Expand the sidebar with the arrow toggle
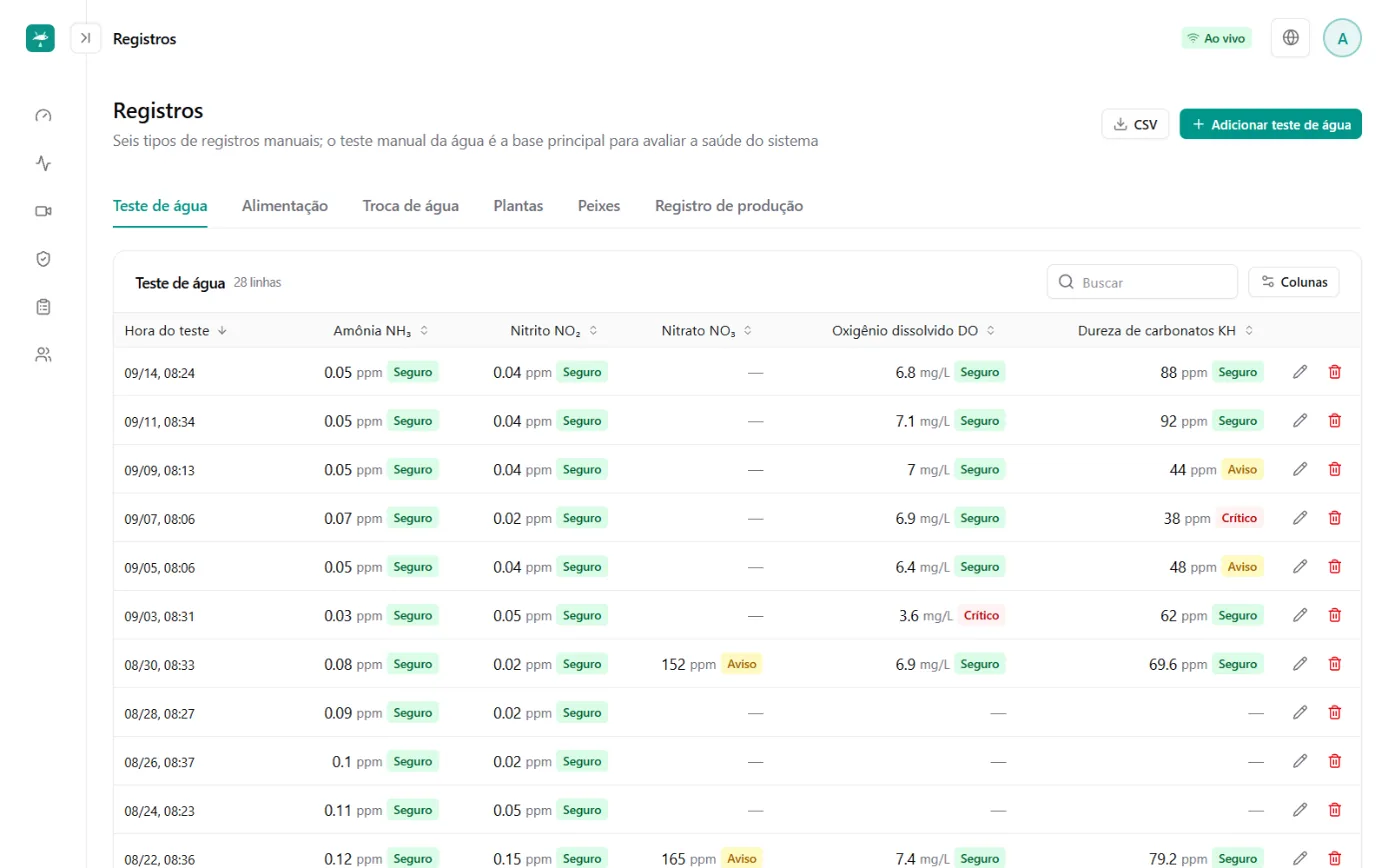Image resolution: width=1388 pixels, height=868 pixels. 86,38
